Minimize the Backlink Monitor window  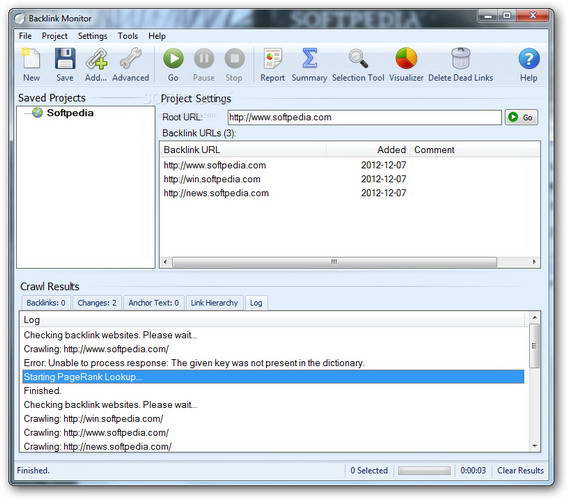488,16
